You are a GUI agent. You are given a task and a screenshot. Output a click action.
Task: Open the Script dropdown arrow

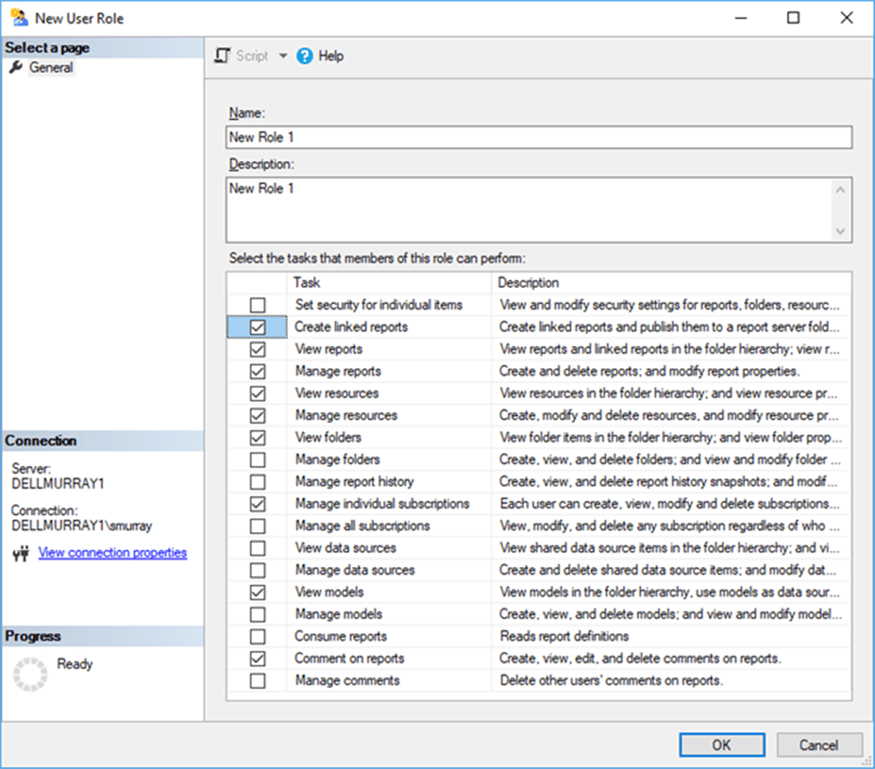tap(283, 56)
